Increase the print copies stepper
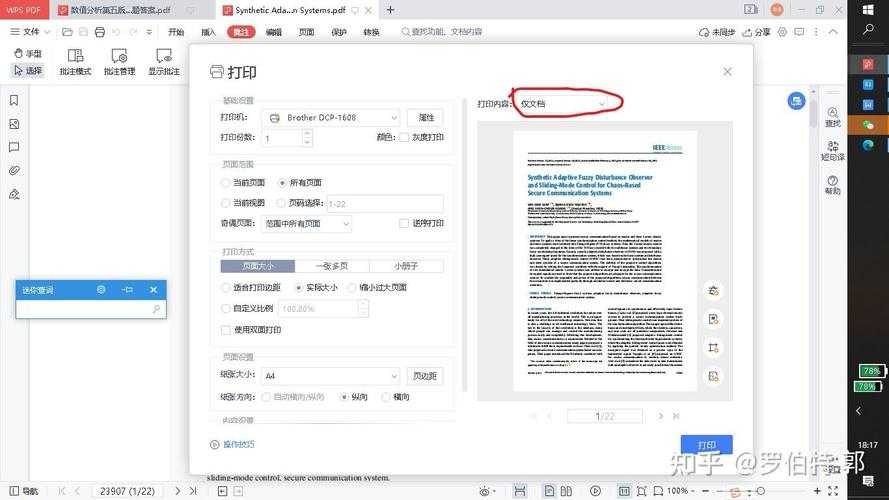Image resolution: width=889 pixels, height=500 pixels. coord(307,133)
